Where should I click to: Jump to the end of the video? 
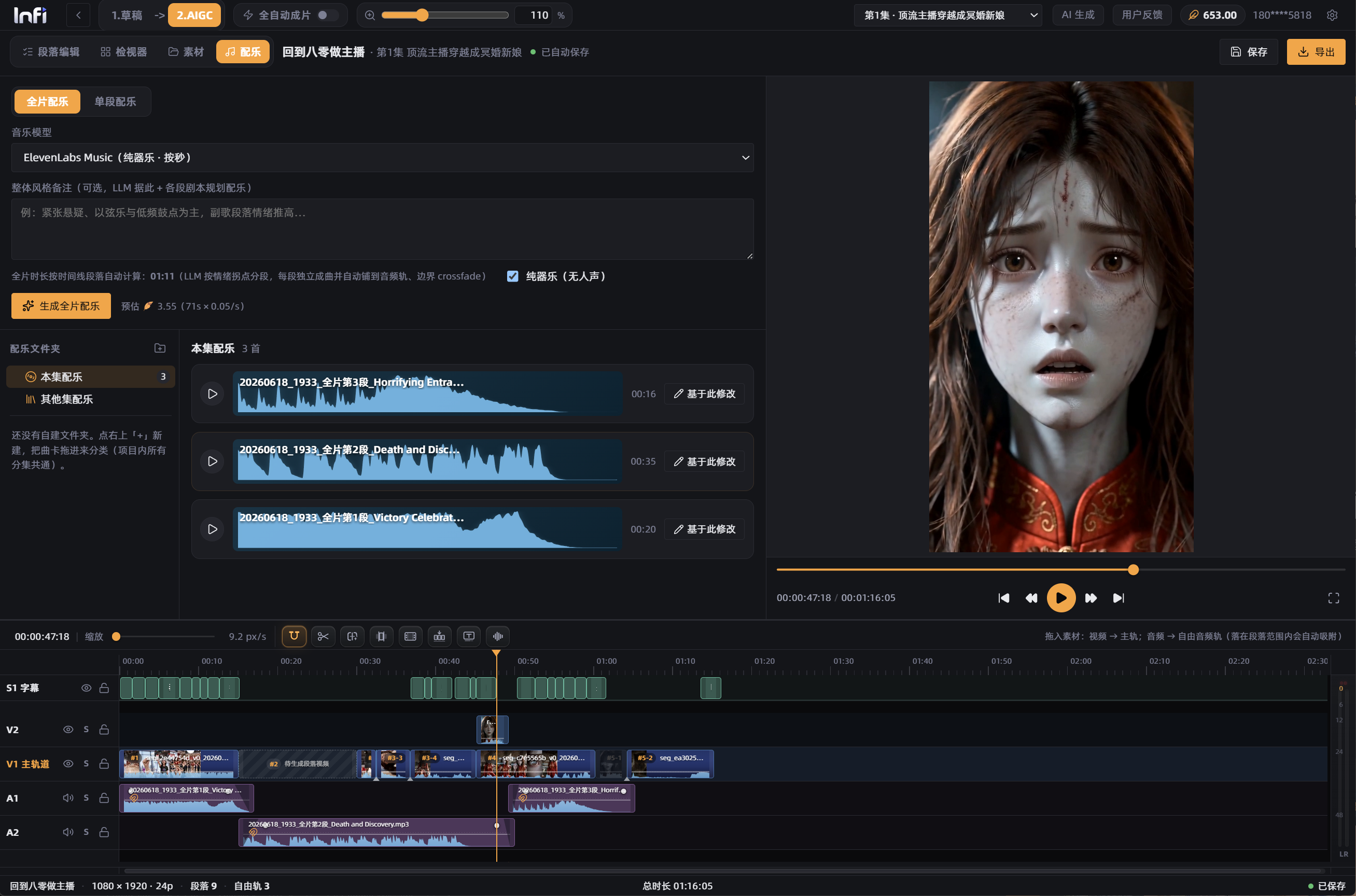1119,598
